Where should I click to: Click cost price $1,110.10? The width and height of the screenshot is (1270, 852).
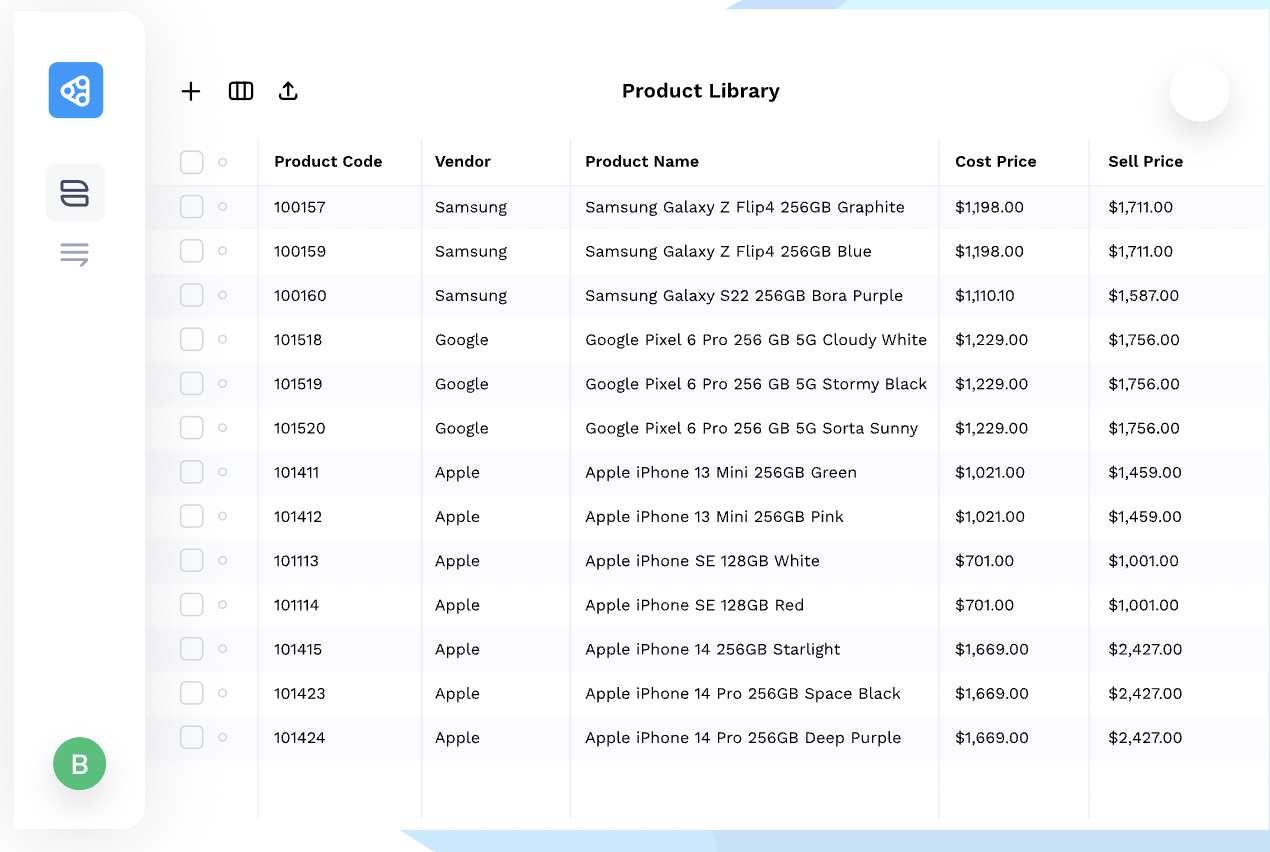(x=985, y=295)
